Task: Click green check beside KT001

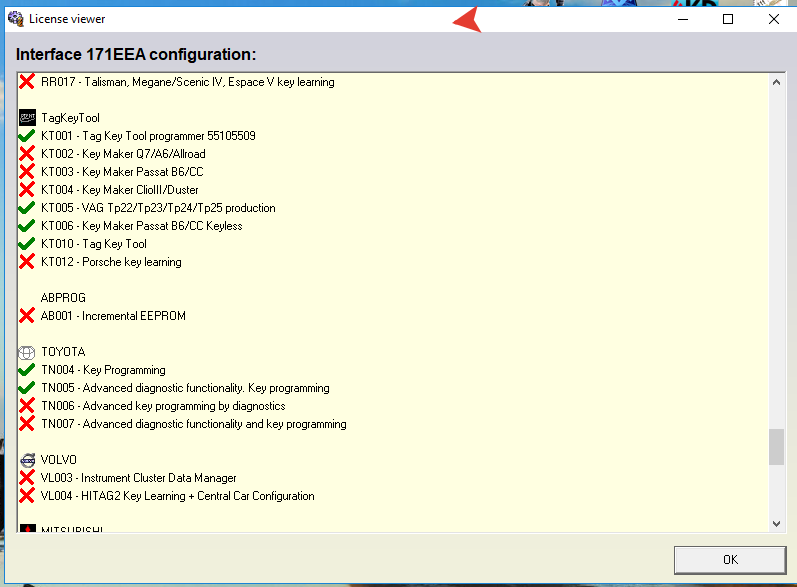Action: [26, 136]
